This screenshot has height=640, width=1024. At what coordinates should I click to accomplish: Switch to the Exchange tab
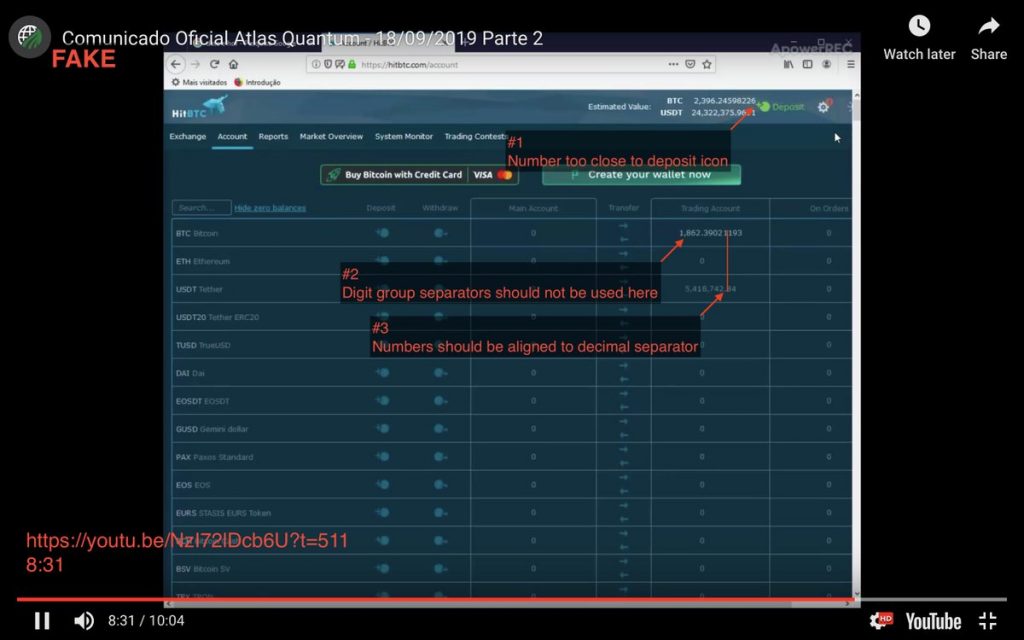tap(187, 136)
